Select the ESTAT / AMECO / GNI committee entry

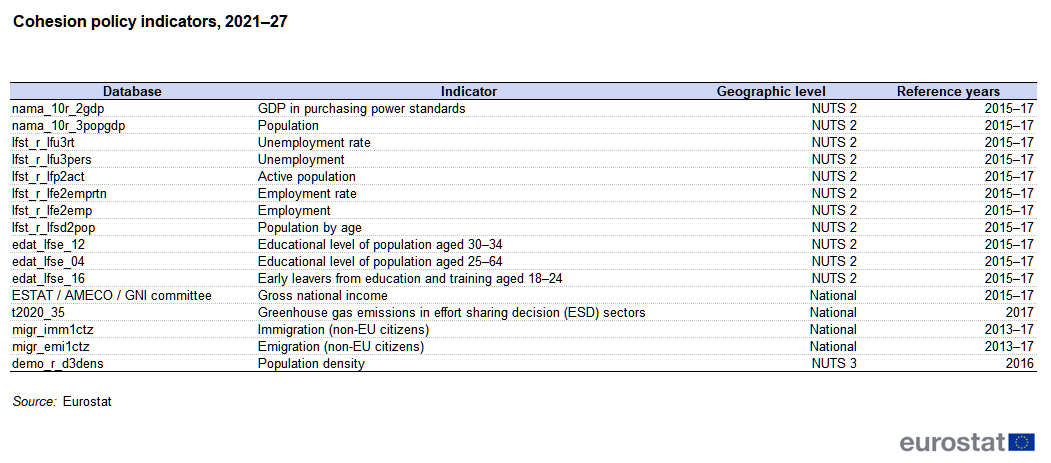[111, 295]
